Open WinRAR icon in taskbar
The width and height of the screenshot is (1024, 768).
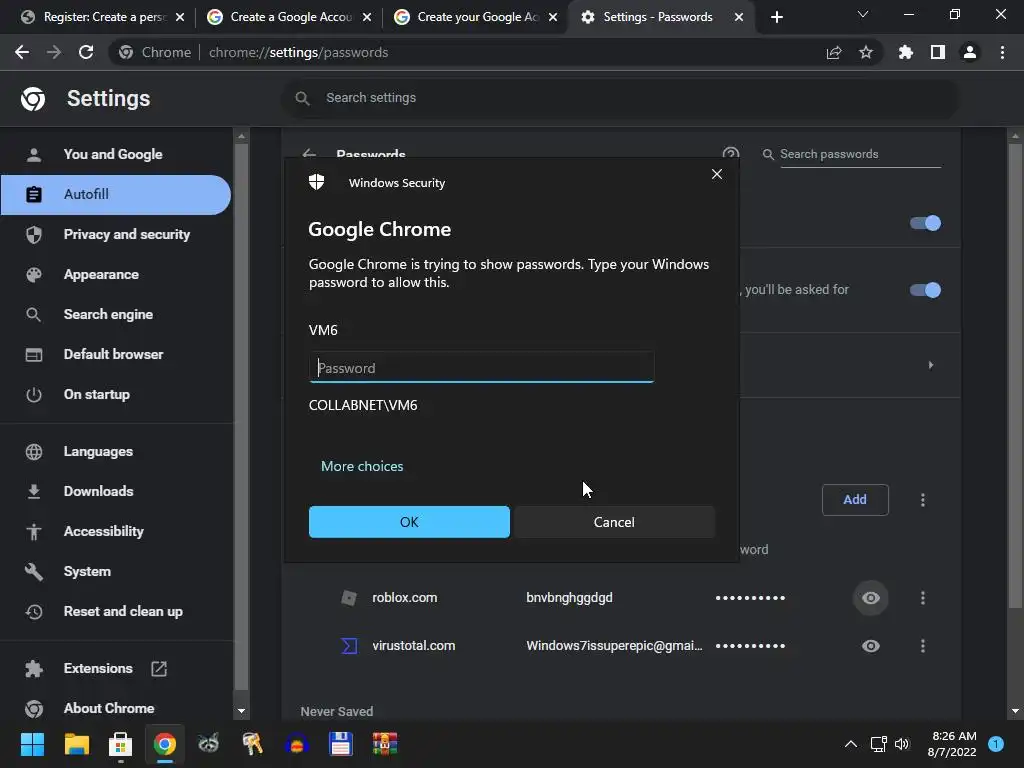385,744
